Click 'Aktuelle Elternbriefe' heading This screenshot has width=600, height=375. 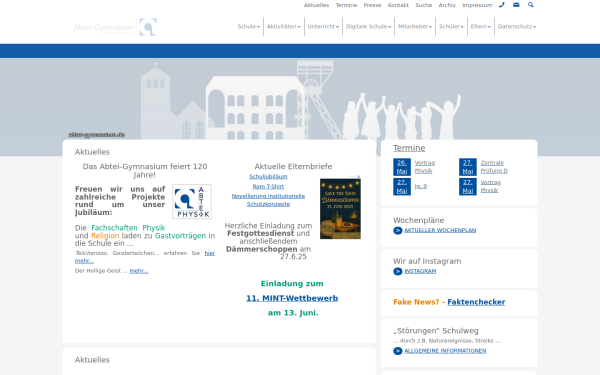click(293, 166)
